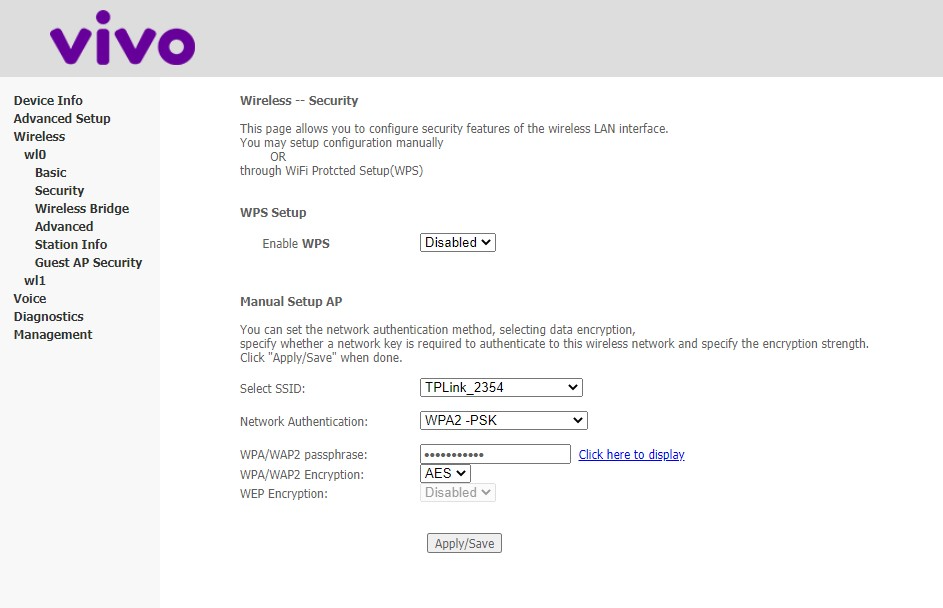Open the Management menu
Viewport: 943px width, 608px height.
click(53, 335)
